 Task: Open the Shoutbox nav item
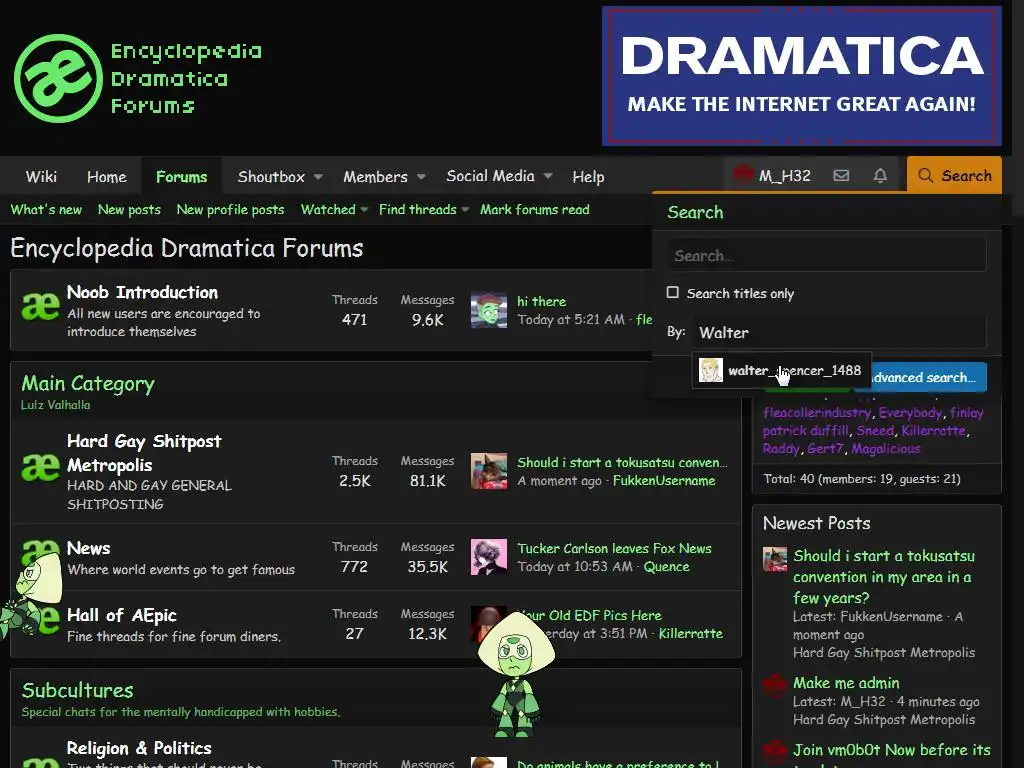[x=271, y=176]
